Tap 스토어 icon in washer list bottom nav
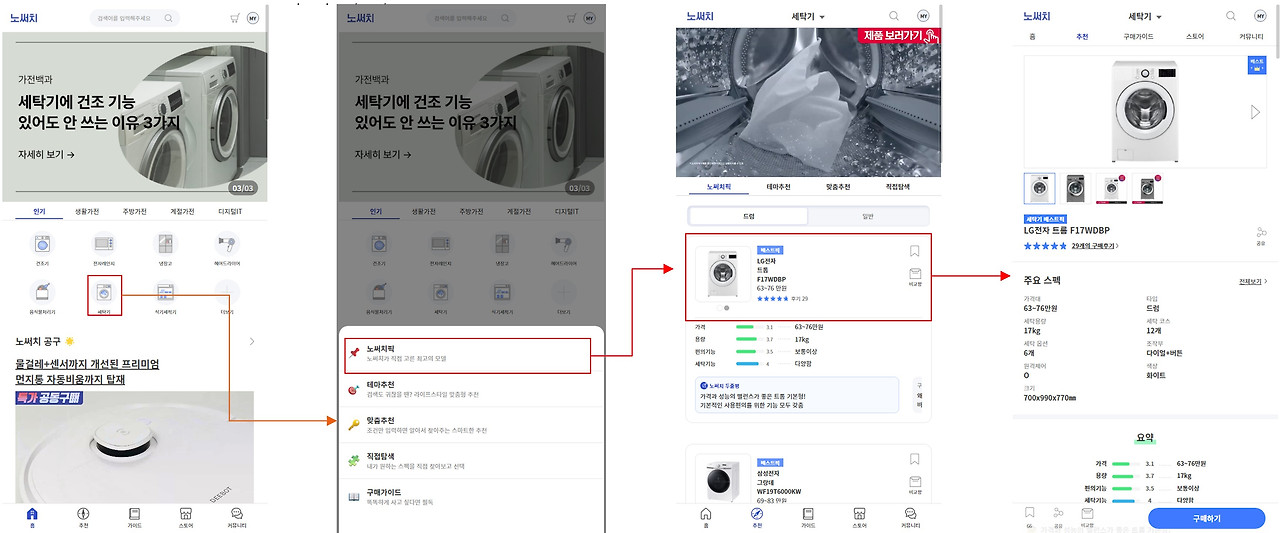Screen dimensions: 1280x533 pyautogui.click(x=859, y=514)
